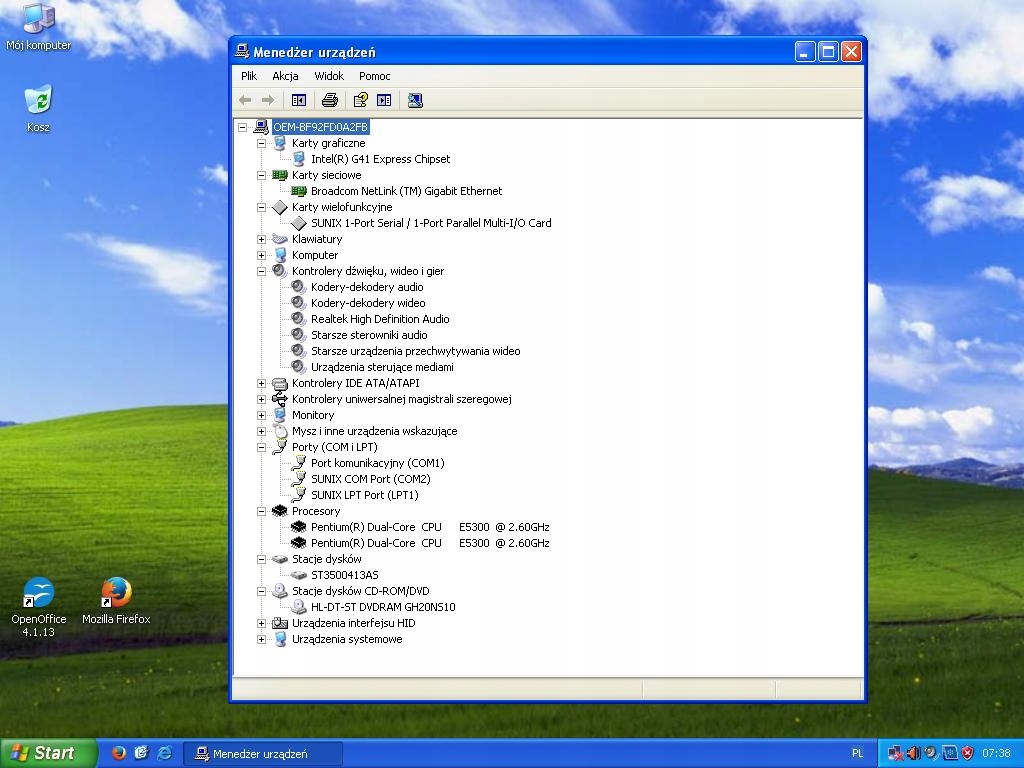Image resolution: width=1024 pixels, height=768 pixels.
Task: Click the Print toolbar icon
Action: click(x=330, y=100)
